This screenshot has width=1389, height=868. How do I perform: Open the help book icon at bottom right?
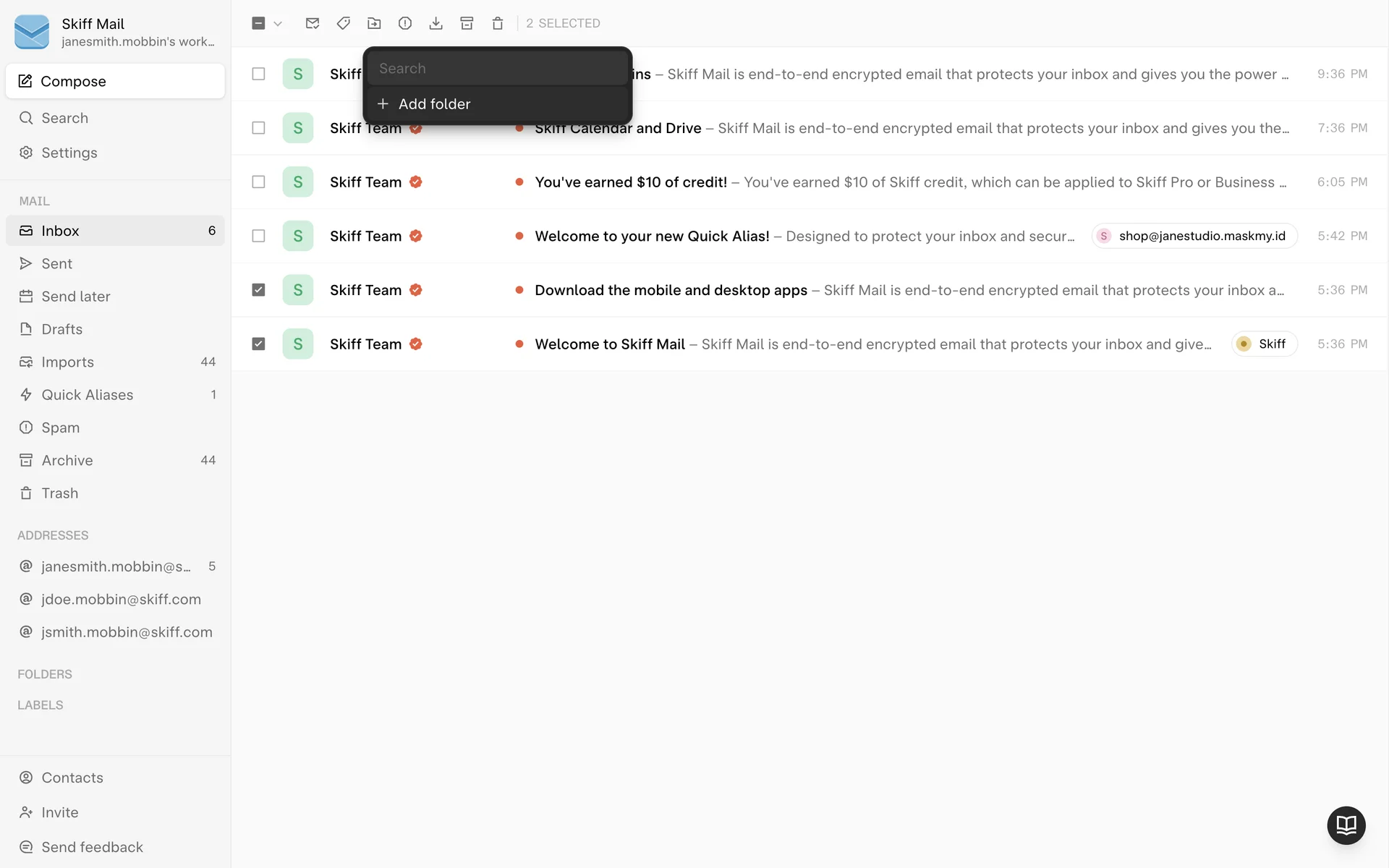(1346, 825)
